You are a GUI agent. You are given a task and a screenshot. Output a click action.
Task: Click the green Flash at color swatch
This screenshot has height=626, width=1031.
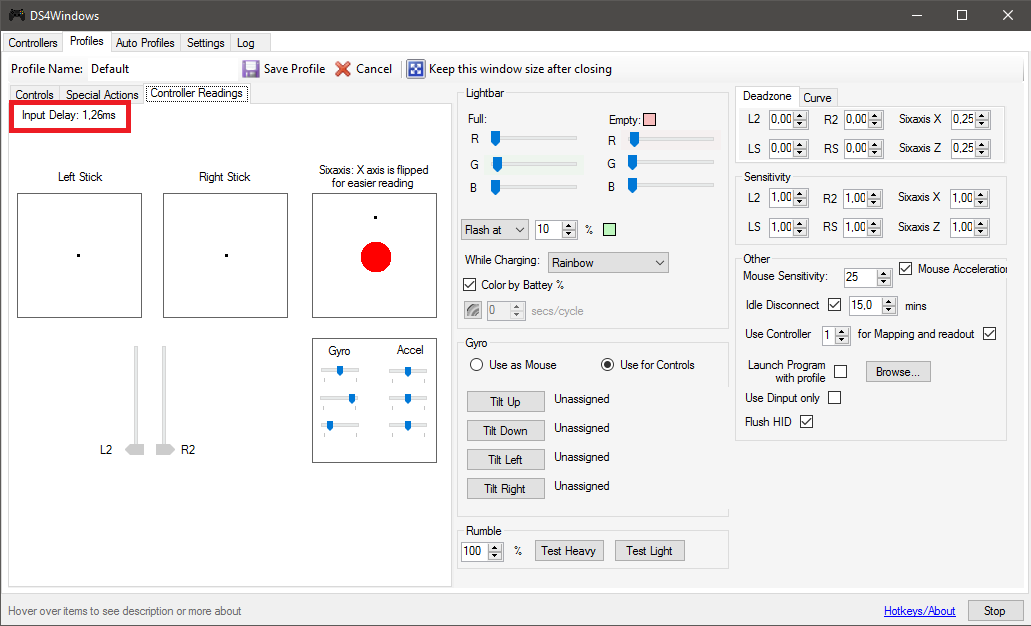pyautogui.click(x=610, y=229)
